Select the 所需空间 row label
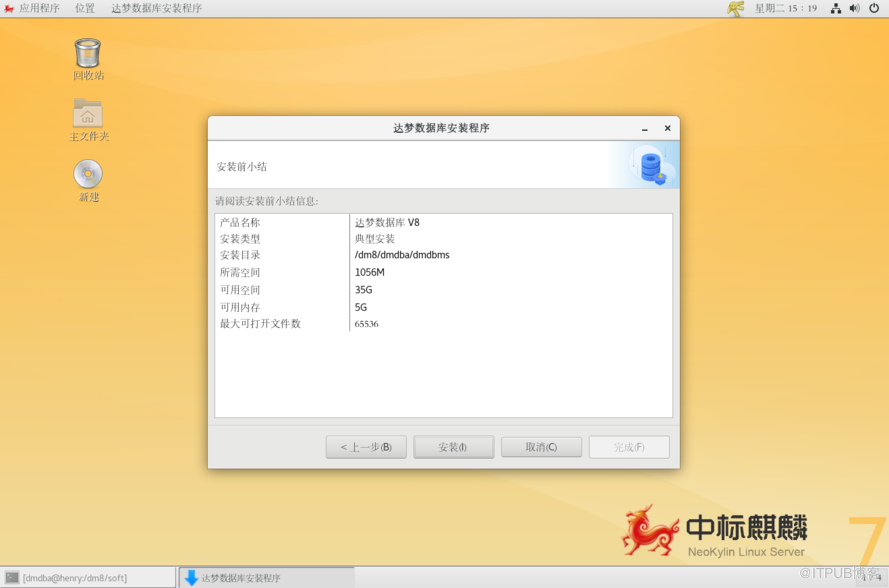 pyautogui.click(x=240, y=272)
